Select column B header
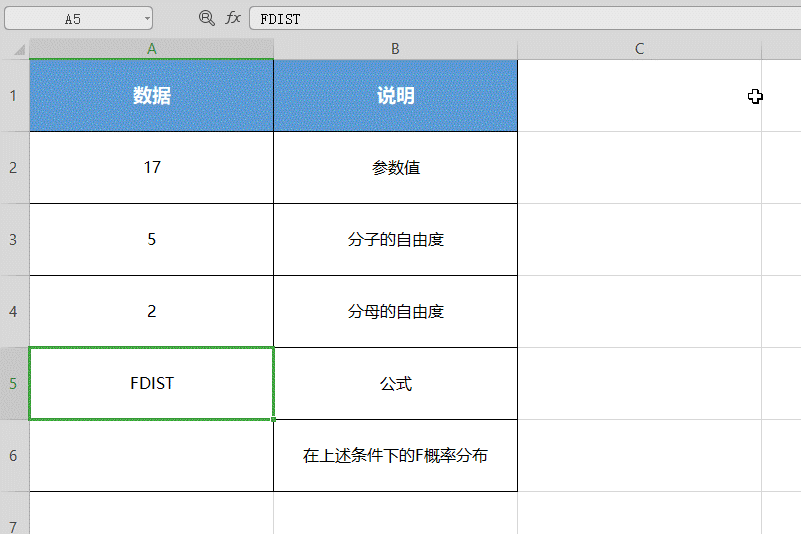The width and height of the screenshot is (801, 534). (x=395, y=49)
